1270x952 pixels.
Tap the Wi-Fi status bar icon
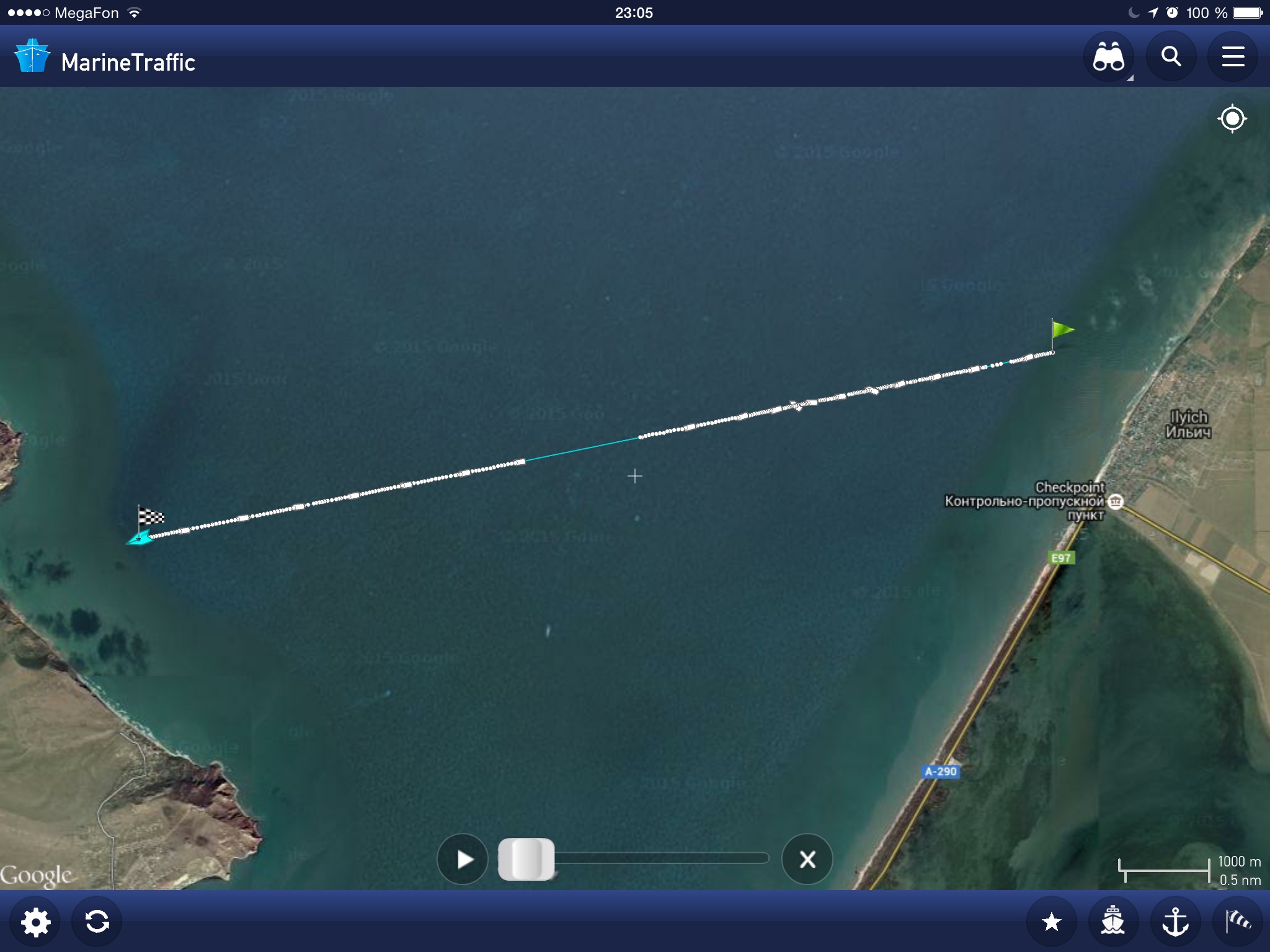tap(134, 12)
